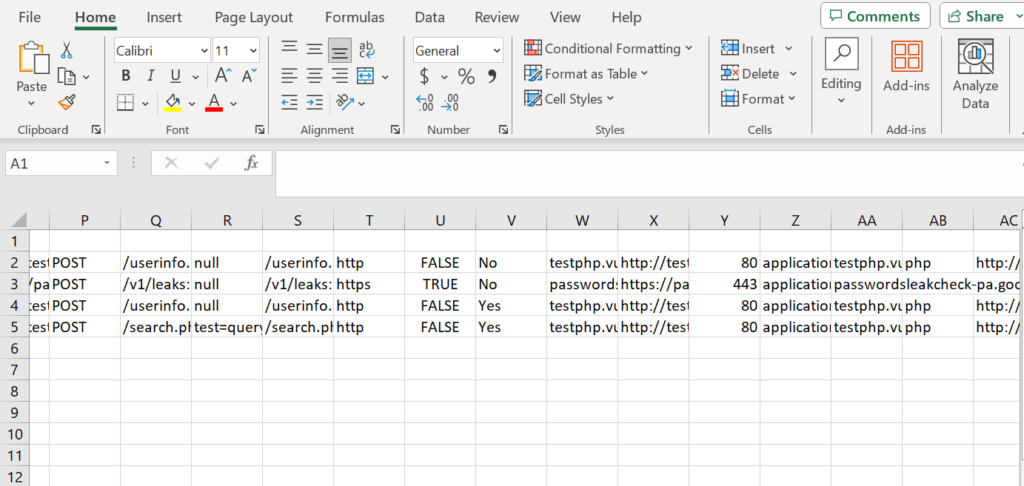The width and height of the screenshot is (1024, 486).
Task: Click the Cut scissors icon
Action: [67, 50]
